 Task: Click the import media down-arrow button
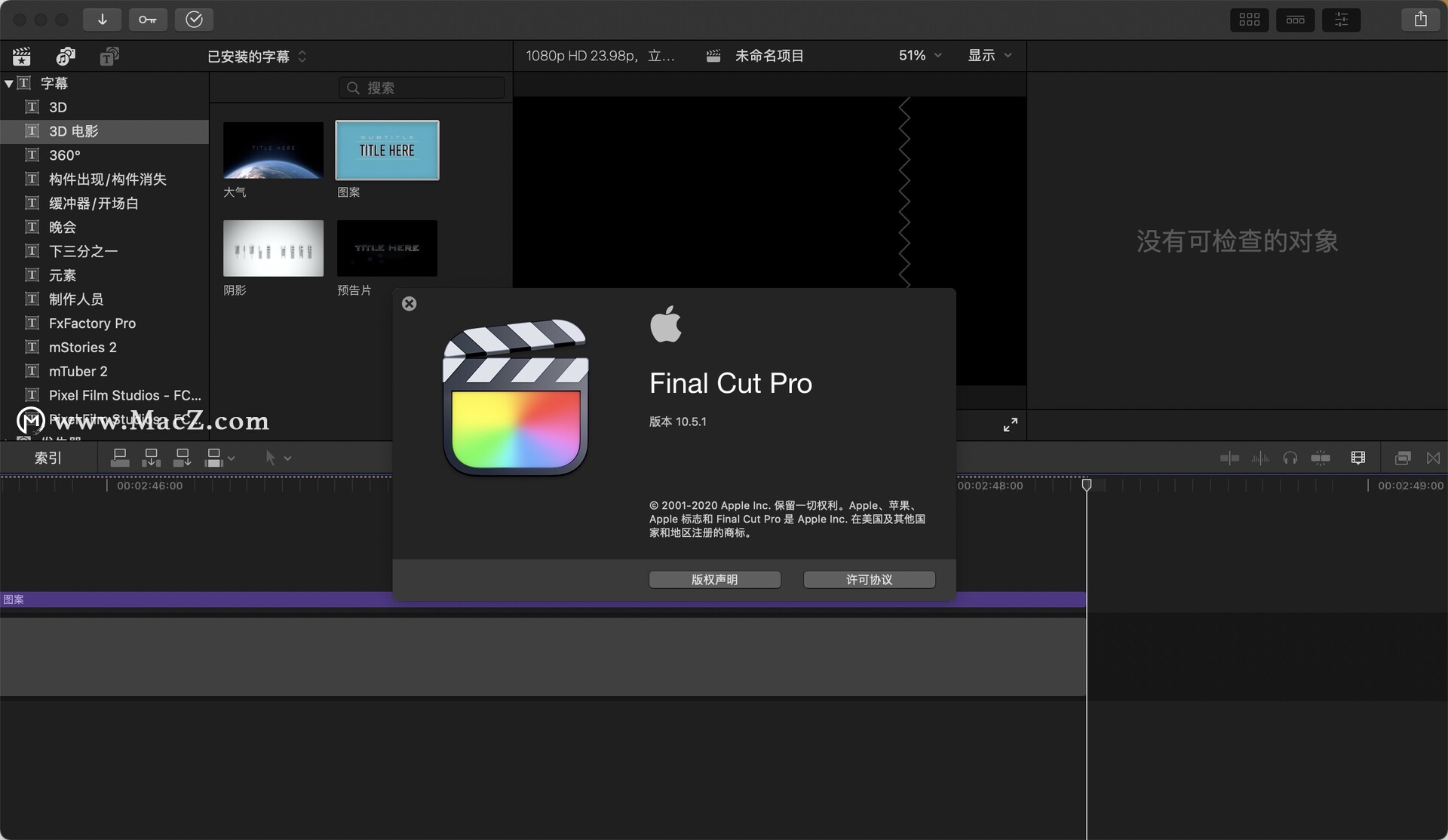pyautogui.click(x=103, y=20)
